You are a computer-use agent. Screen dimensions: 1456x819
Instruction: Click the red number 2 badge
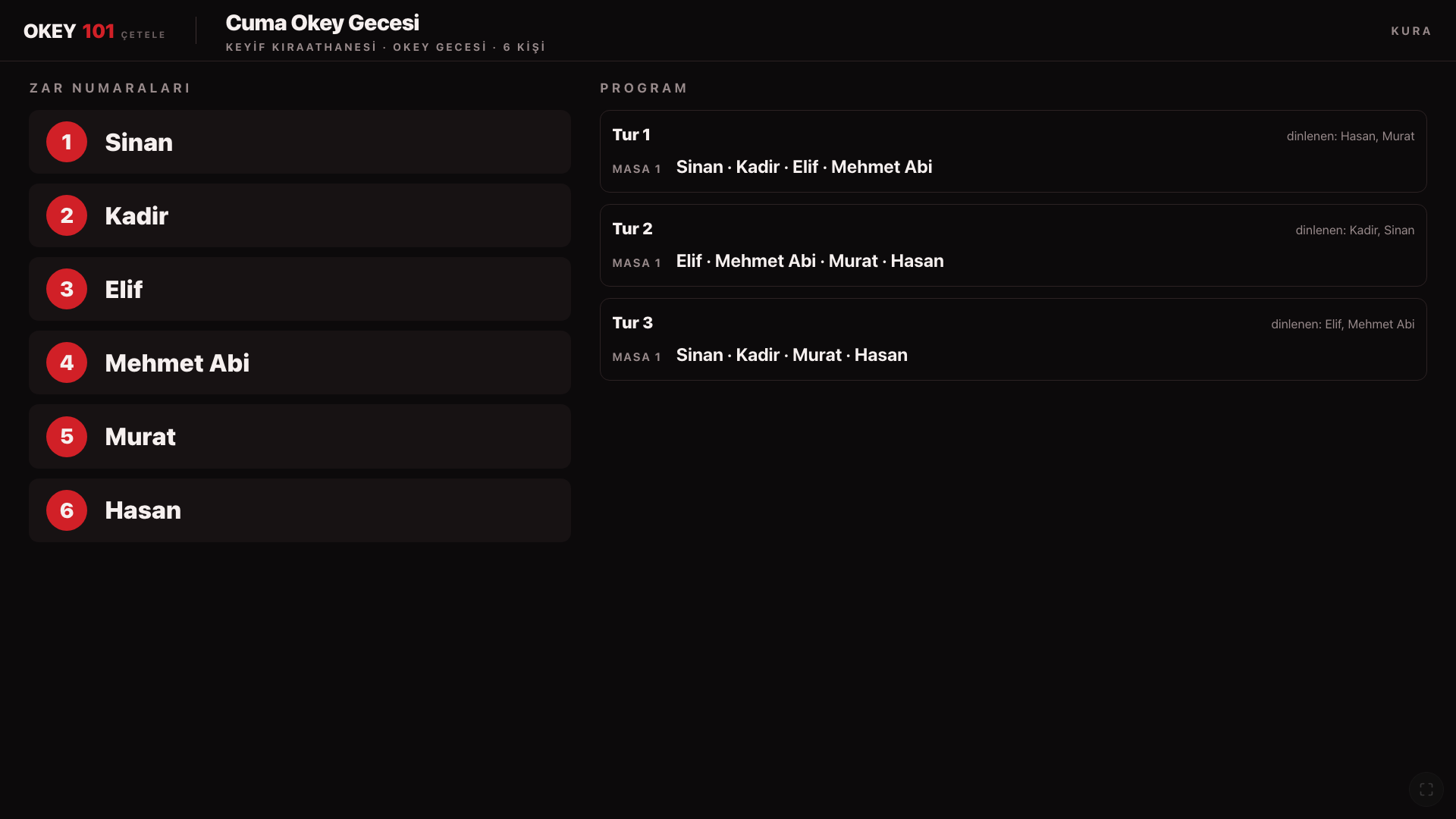[x=67, y=215]
